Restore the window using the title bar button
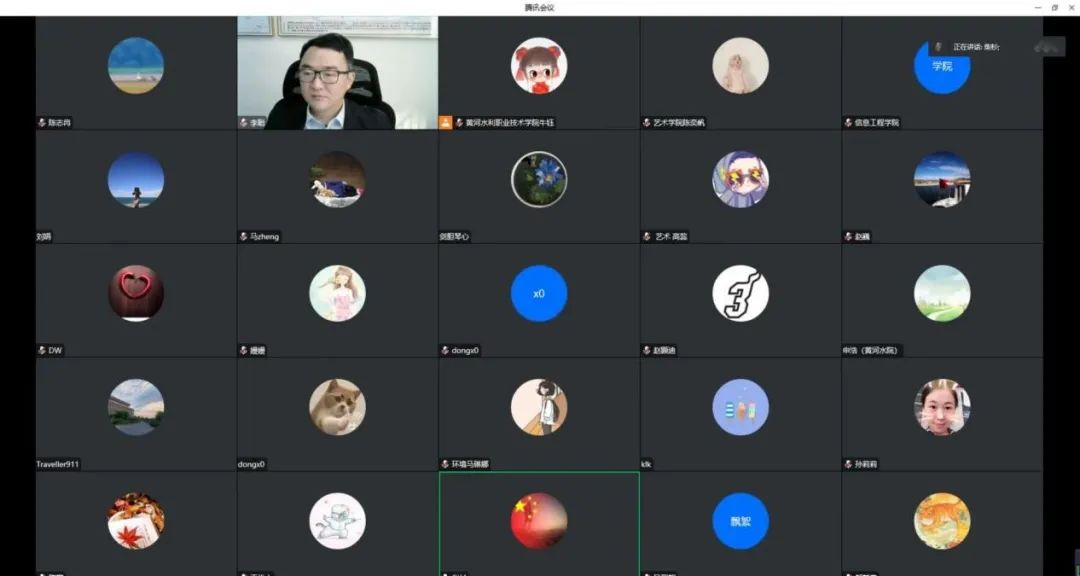This screenshot has width=1080, height=576. 1054,7
